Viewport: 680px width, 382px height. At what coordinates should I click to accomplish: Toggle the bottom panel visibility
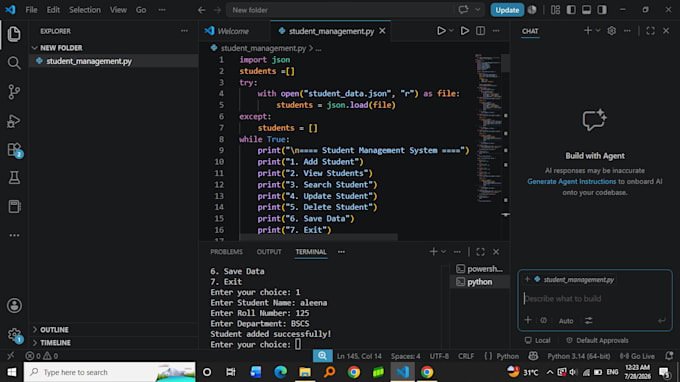click(x=586, y=10)
